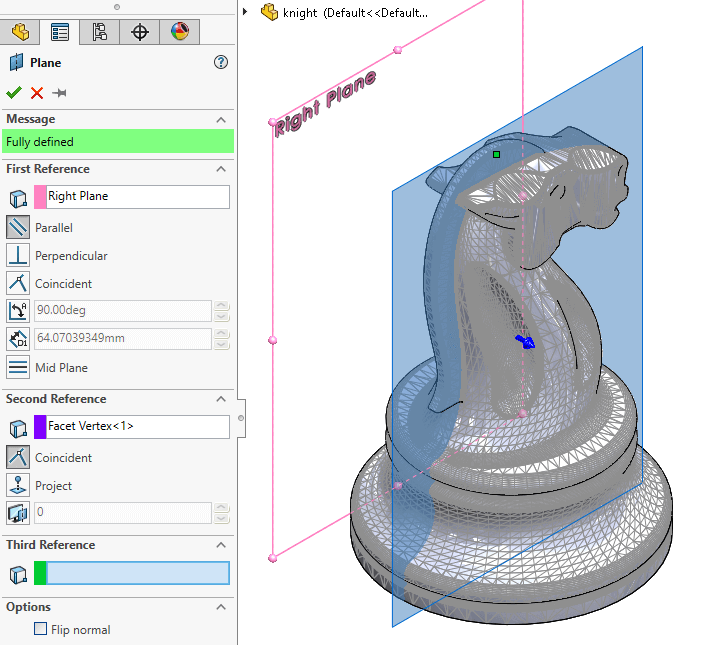This screenshot has height=645, width=723.
Task: Choose Mid Plane option icon
Action: pos(18,367)
